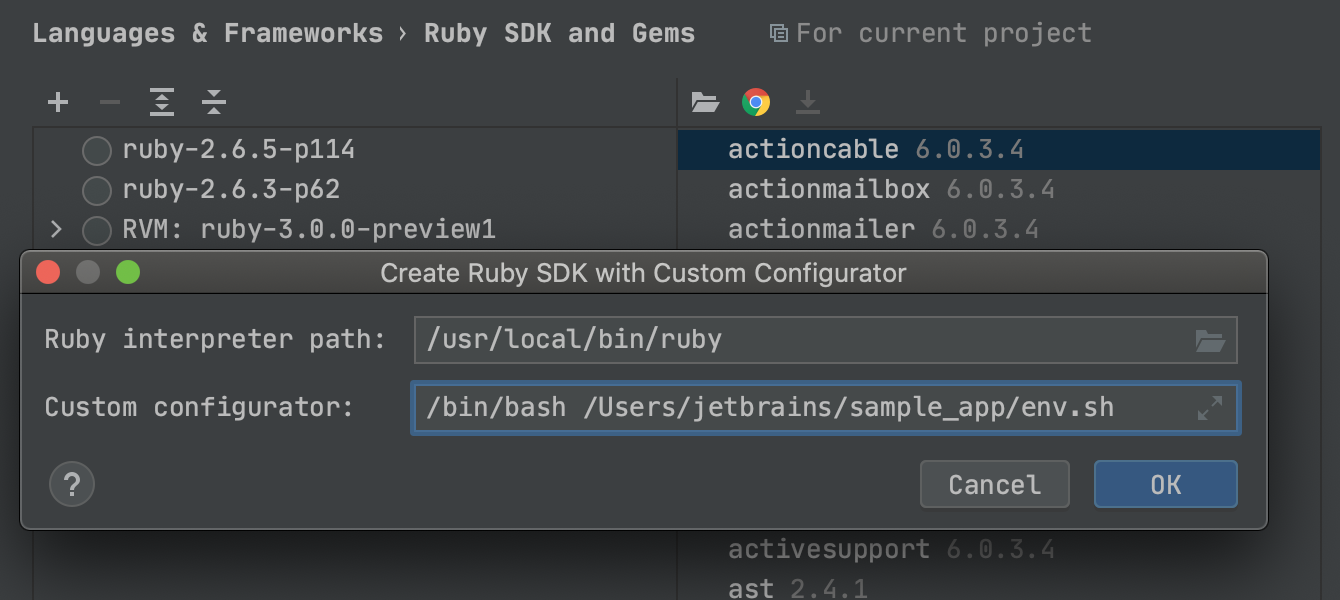Image resolution: width=1340 pixels, height=600 pixels.
Task: Collapse all SDK tree nodes
Action: point(214,102)
